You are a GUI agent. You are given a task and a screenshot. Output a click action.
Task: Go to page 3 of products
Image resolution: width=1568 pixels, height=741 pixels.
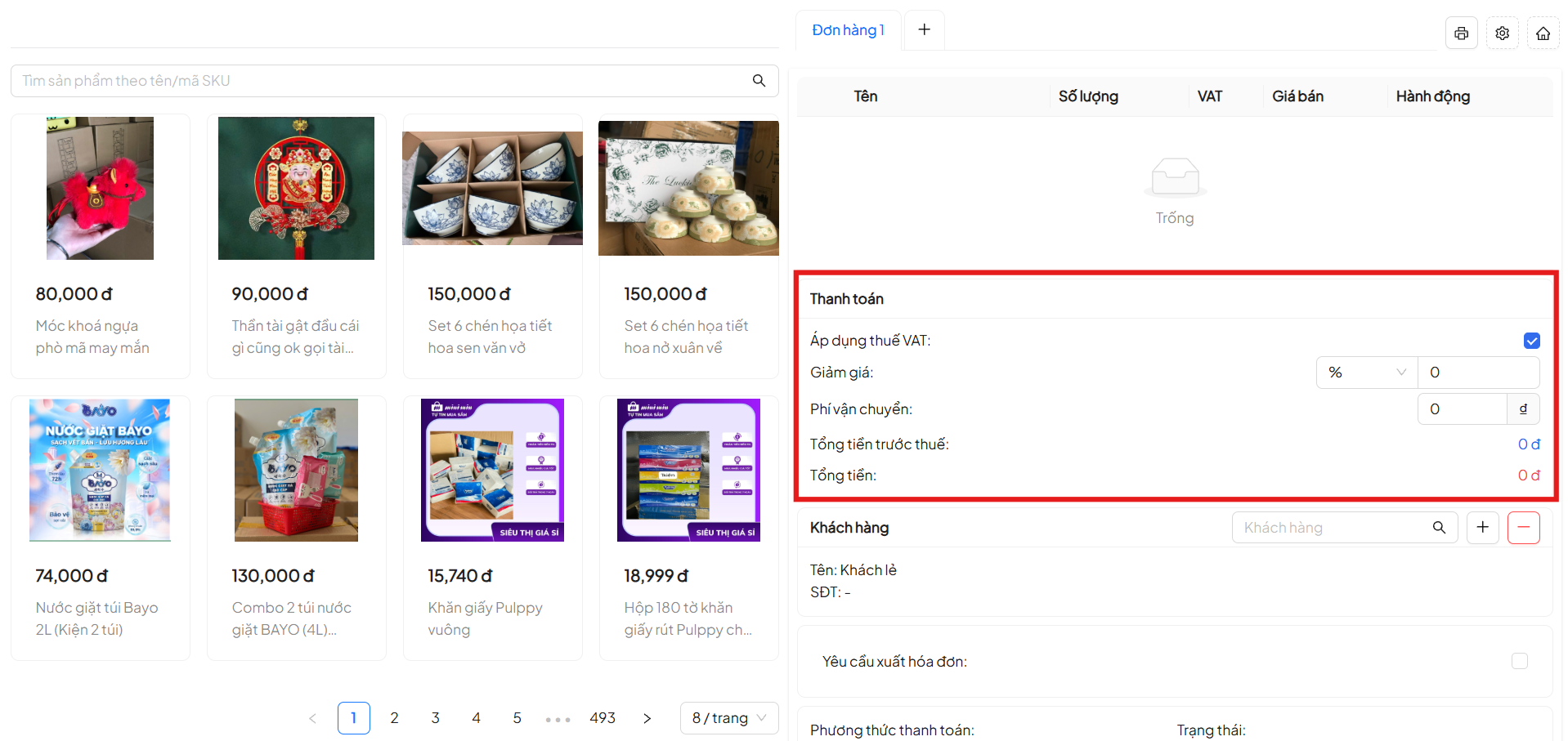click(x=435, y=718)
